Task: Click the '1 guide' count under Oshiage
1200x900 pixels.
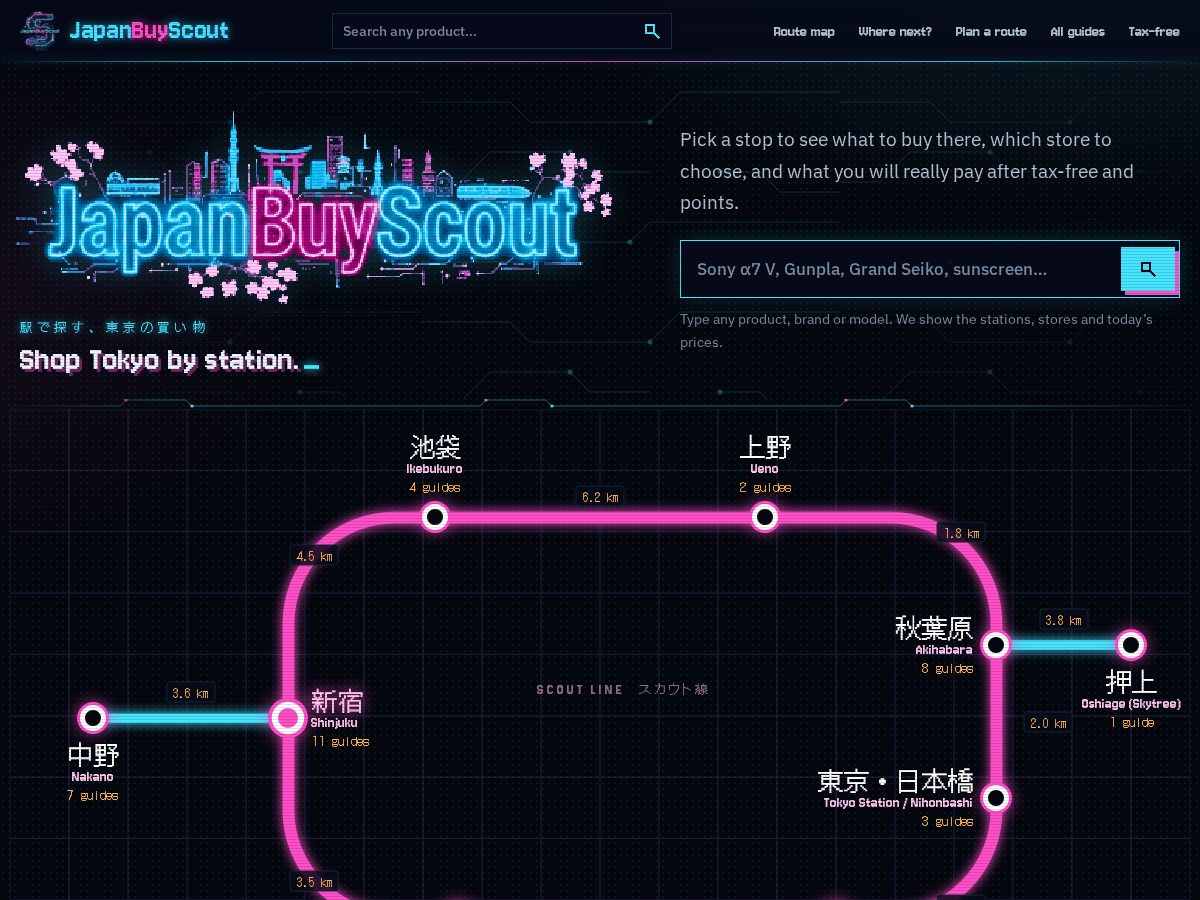Action: (x=1131, y=722)
